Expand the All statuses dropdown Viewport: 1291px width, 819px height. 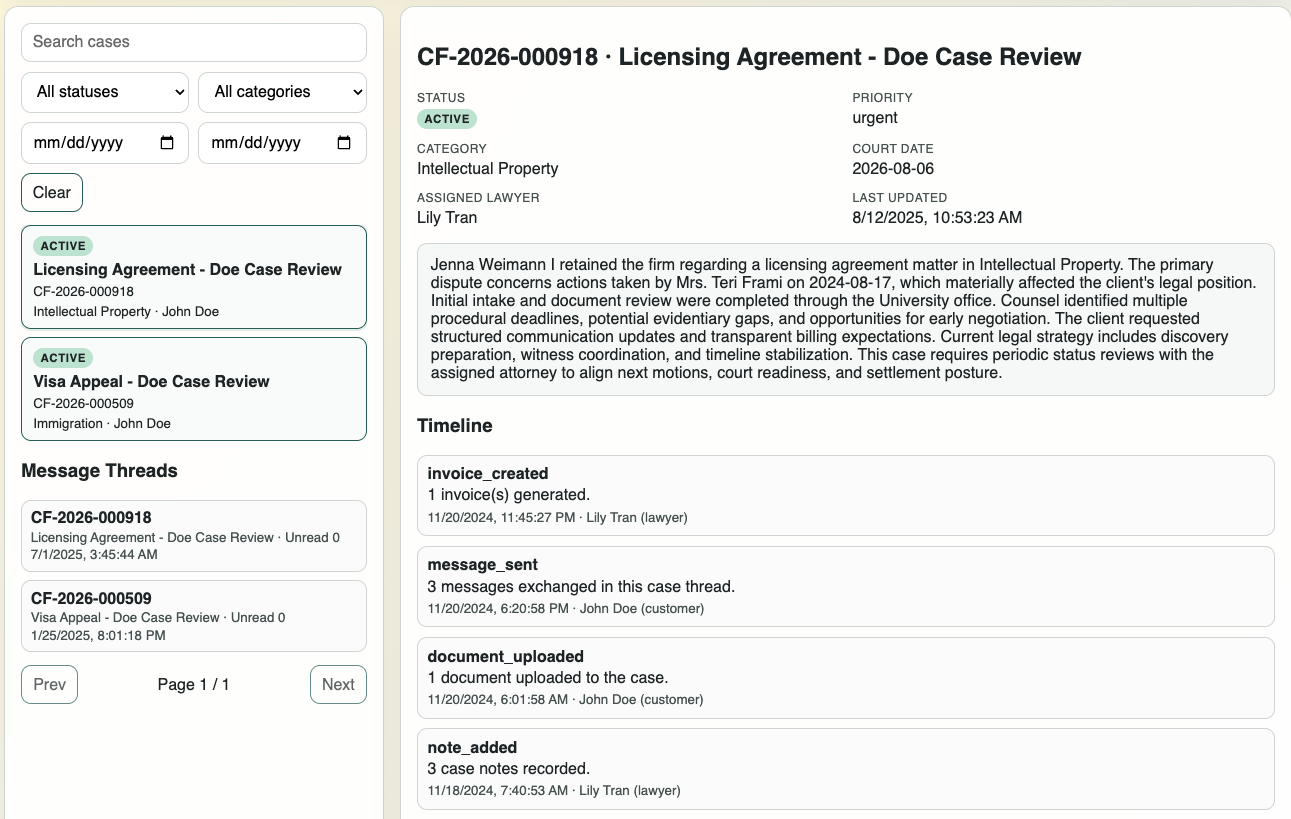105,92
